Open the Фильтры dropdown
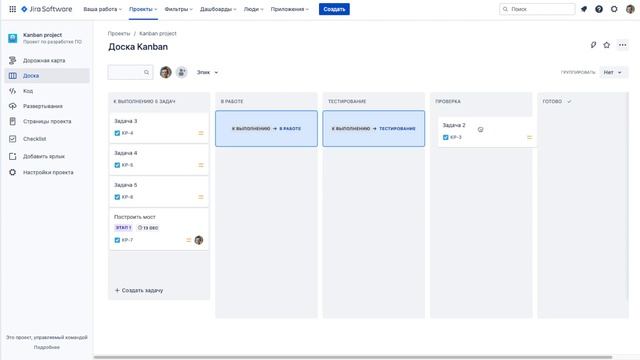Screen dimensions: 640x360 [x=178, y=9]
